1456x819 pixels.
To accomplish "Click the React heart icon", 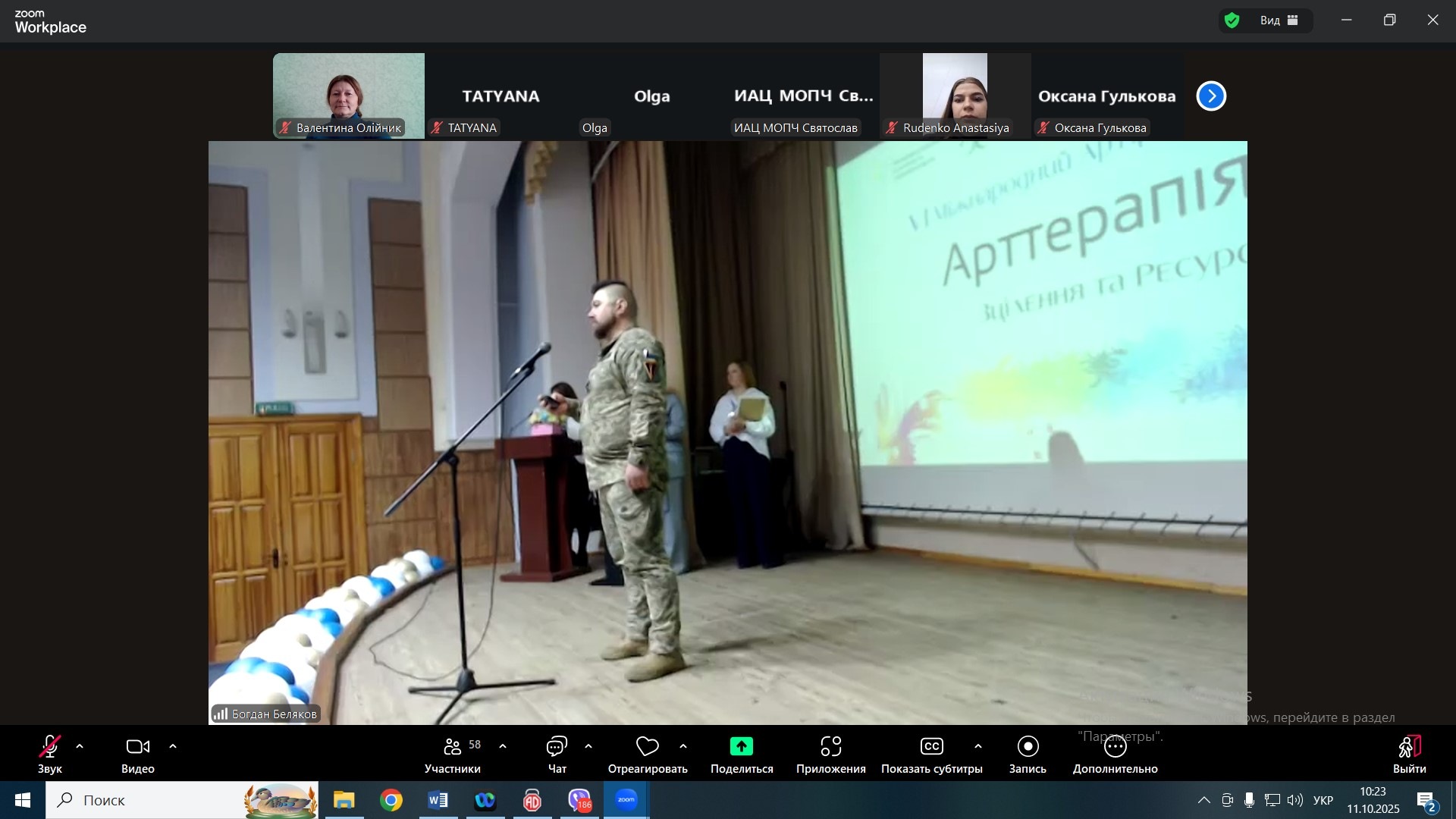I will pos(647,747).
